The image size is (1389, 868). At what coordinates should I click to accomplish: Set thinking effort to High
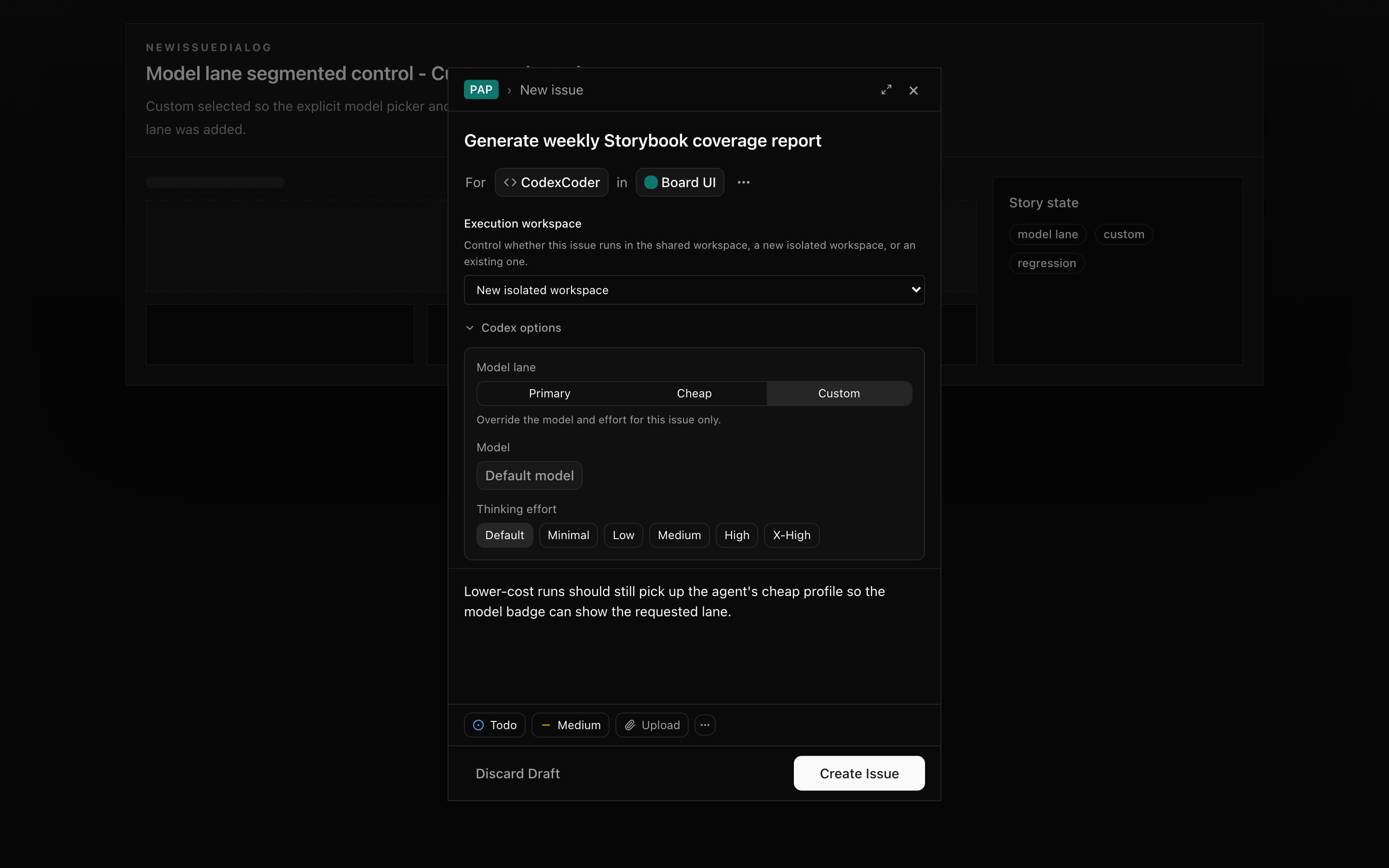[736, 535]
